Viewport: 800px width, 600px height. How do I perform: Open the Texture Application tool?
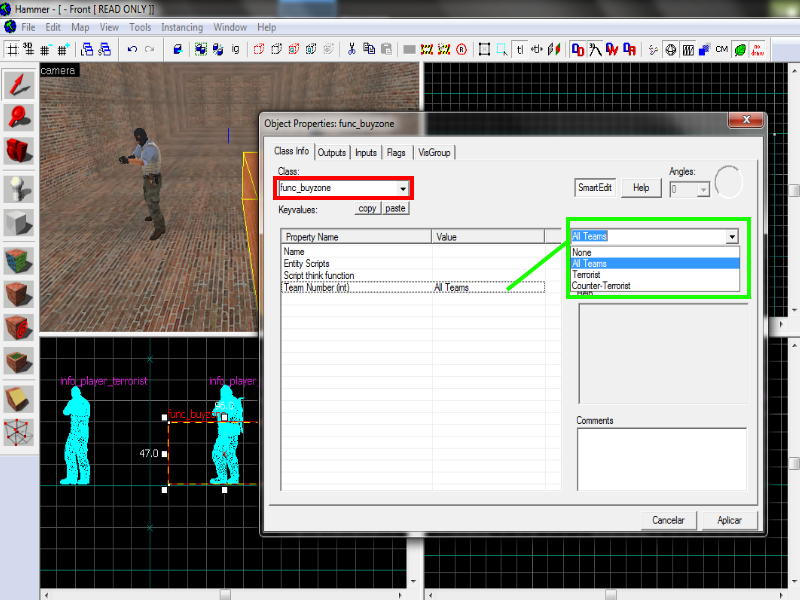pyautogui.click(x=19, y=261)
